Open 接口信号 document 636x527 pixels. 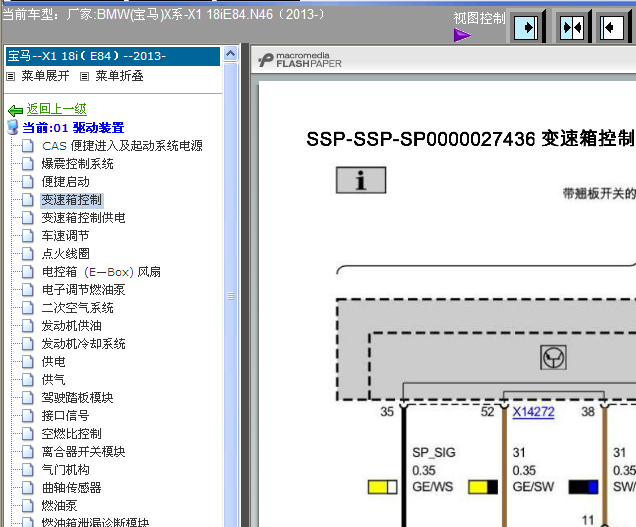click(x=65, y=415)
